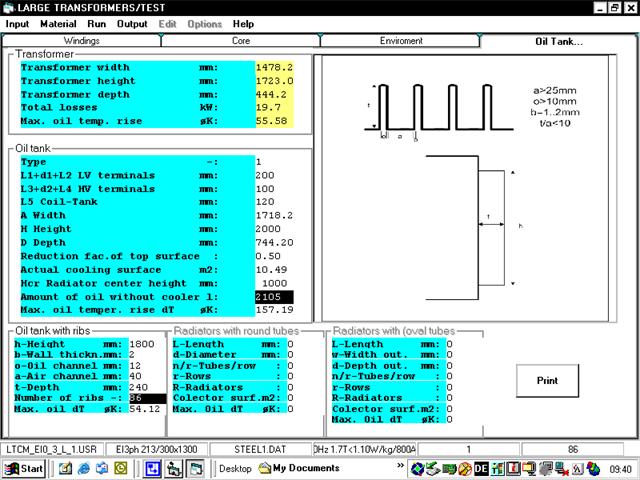Click the Print button
This screenshot has width=640, height=480.
tap(547, 380)
